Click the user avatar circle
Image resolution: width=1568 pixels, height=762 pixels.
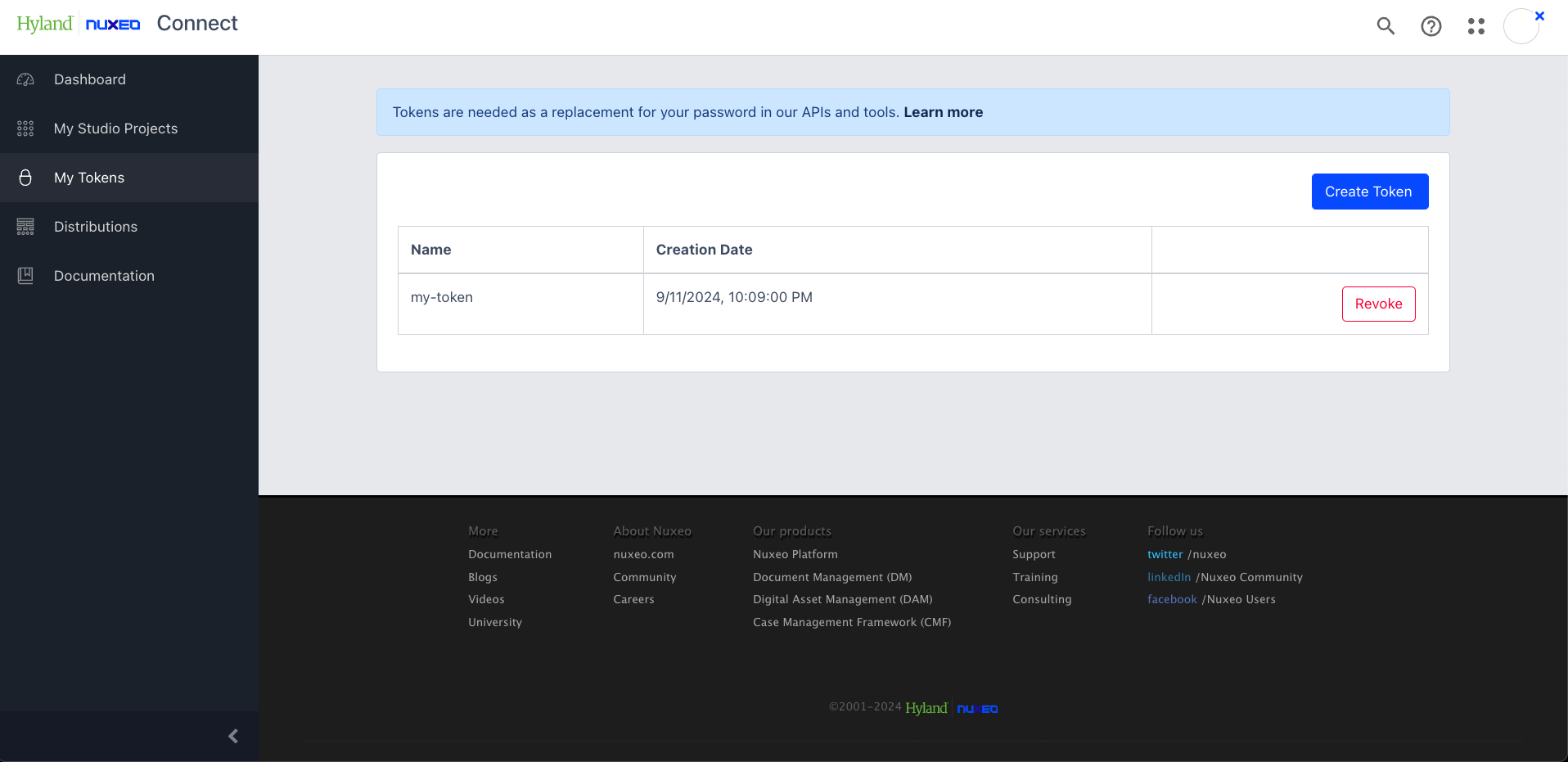[x=1521, y=26]
